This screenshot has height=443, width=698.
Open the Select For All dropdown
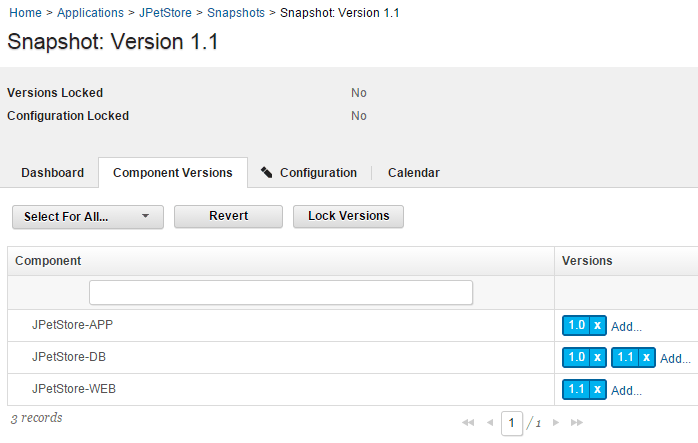click(87, 216)
